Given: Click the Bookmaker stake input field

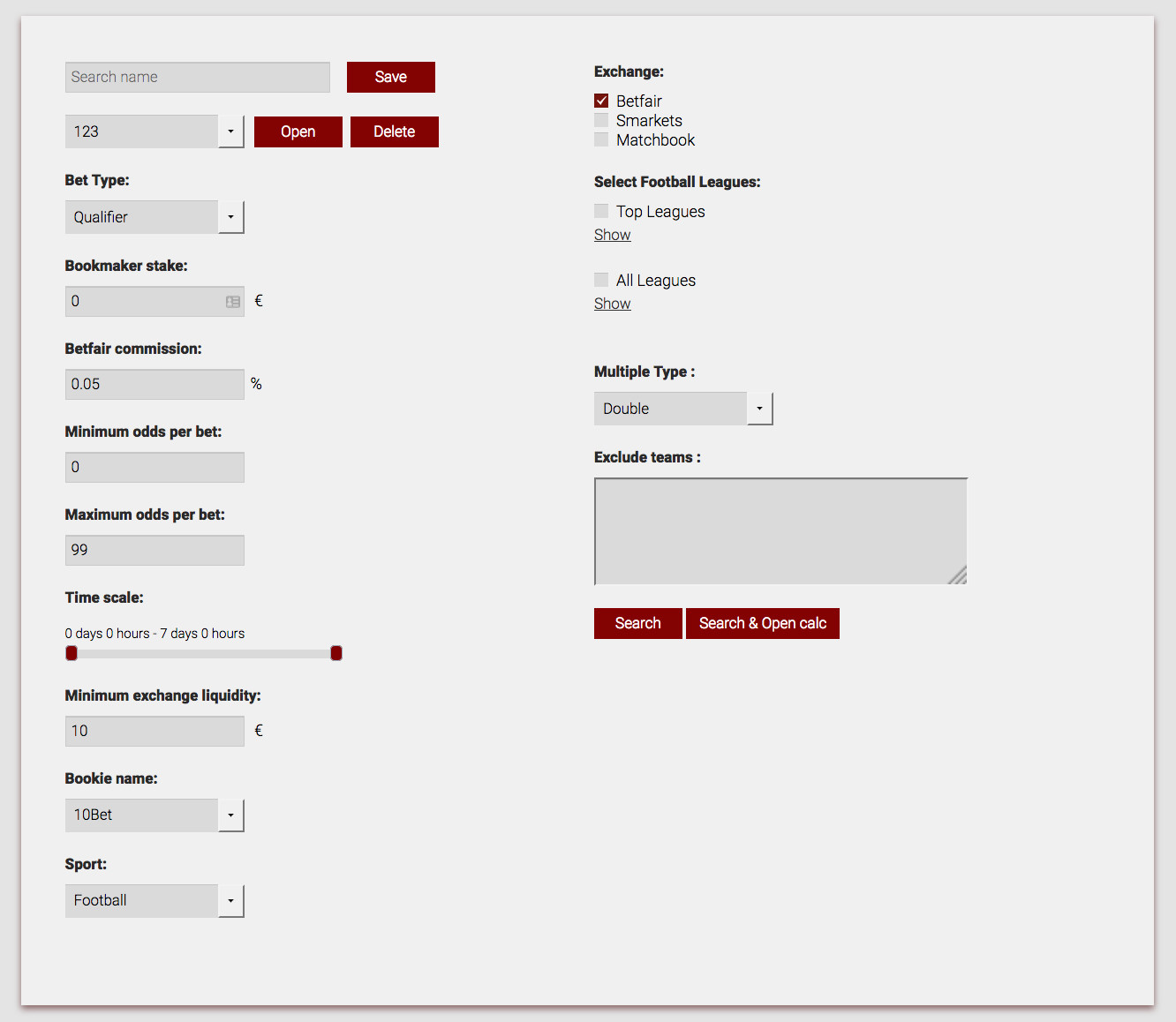Looking at the screenshot, I should click(155, 302).
